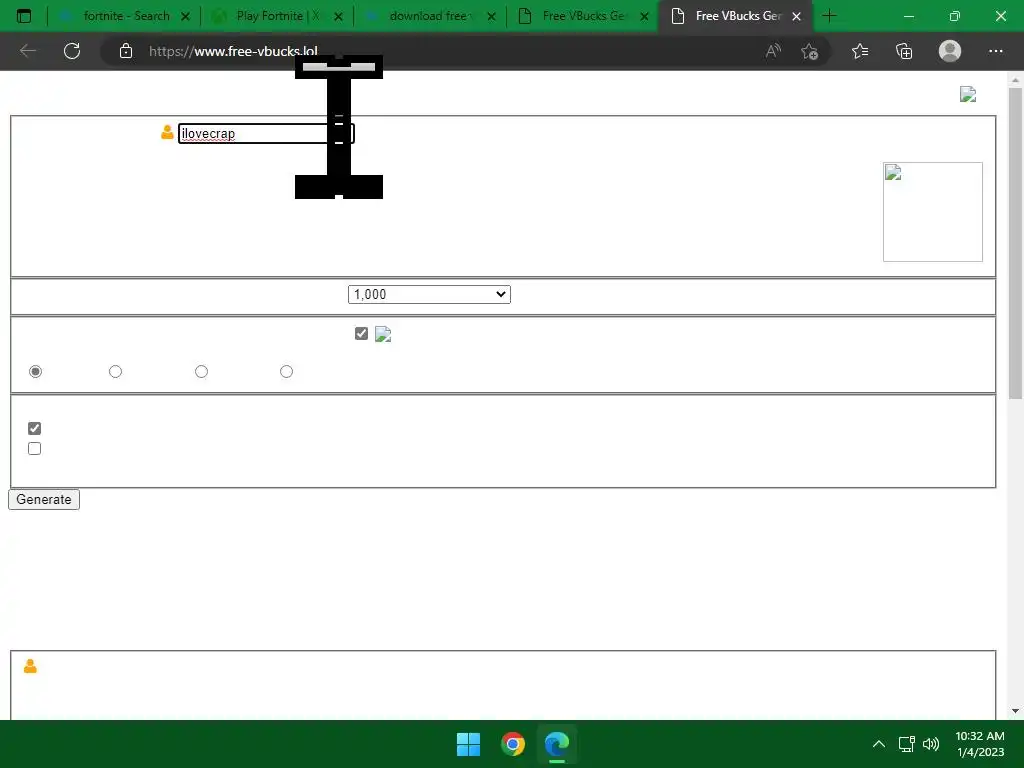Reload the page with the refresh icon
The width and height of the screenshot is (1024, 768).
(x=72, y=51)
